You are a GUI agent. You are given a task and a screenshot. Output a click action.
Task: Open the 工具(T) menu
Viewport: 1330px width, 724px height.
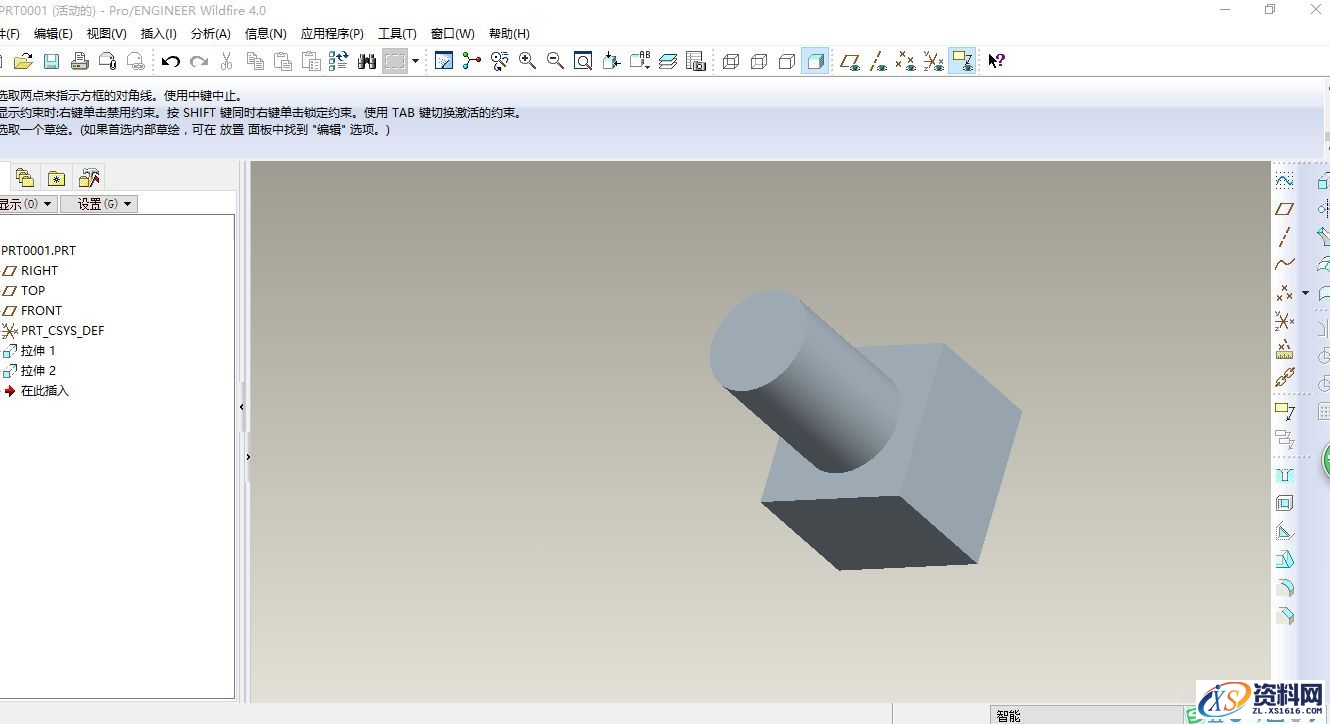[397, 34]
